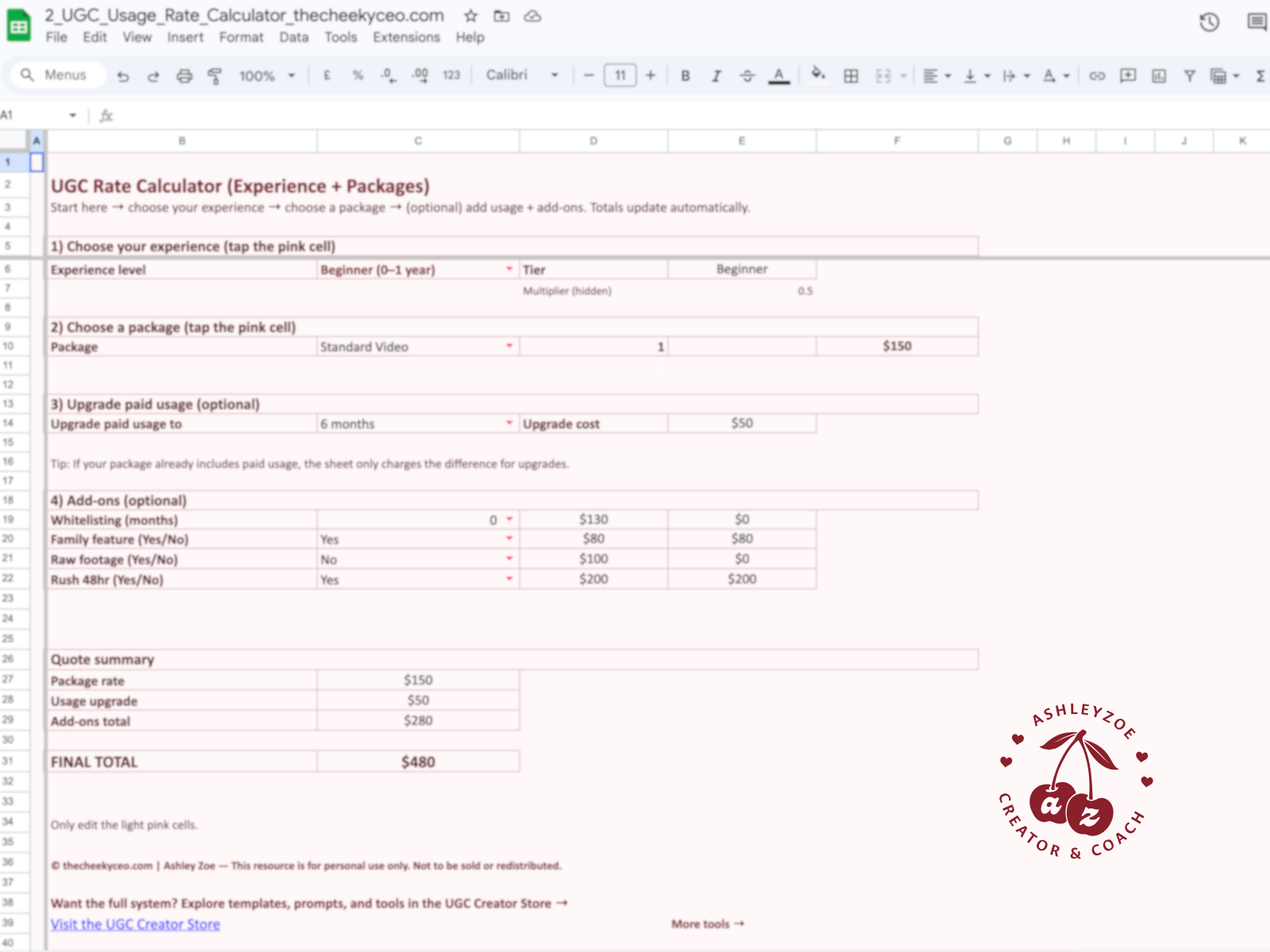The image size is (1270, 952).
Task: Expand the Upgrade paid usage dropdown
Action: (509, 424)
